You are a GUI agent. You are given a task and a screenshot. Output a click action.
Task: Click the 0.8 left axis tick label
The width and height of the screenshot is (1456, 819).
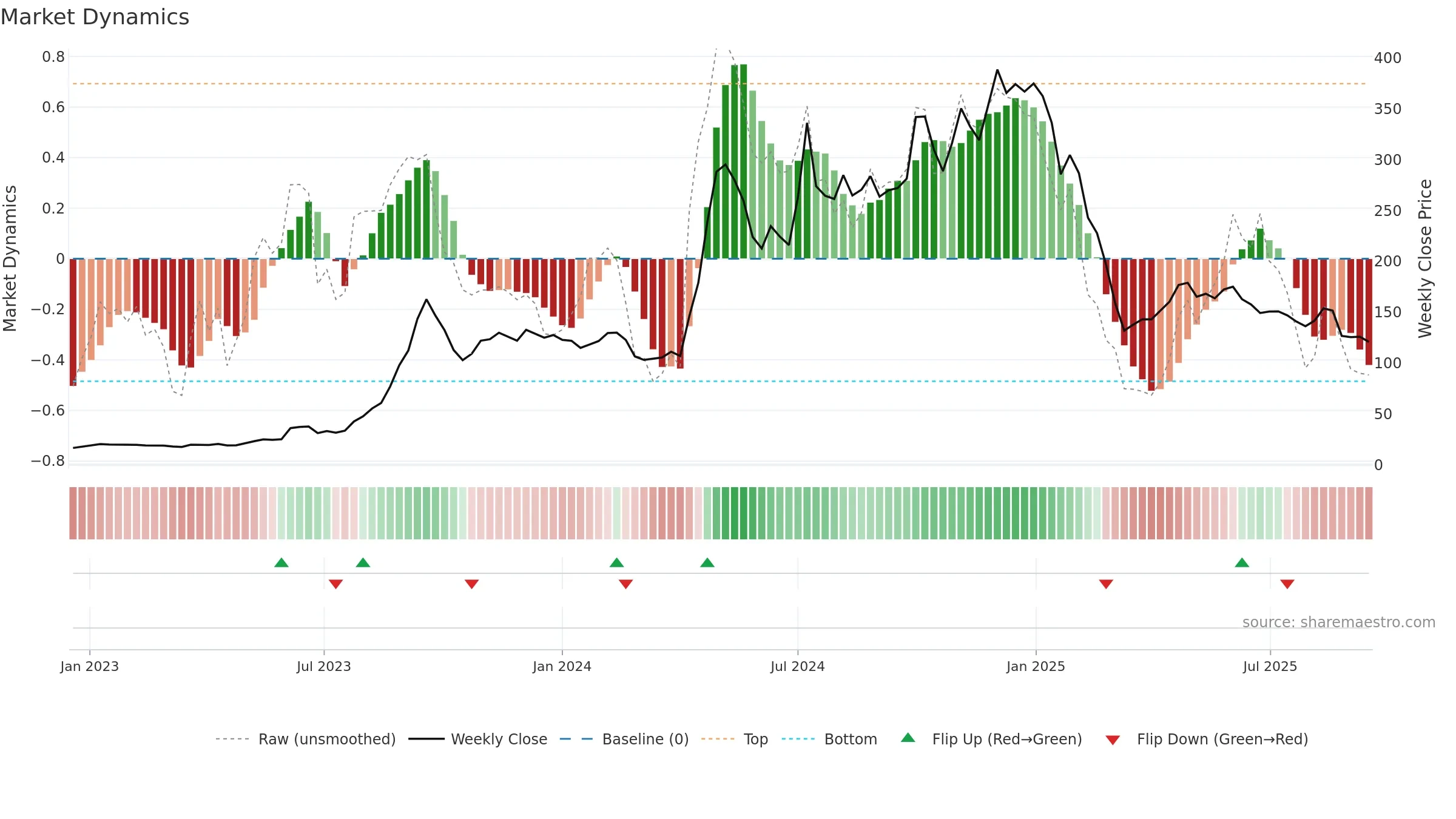[53, 57]
